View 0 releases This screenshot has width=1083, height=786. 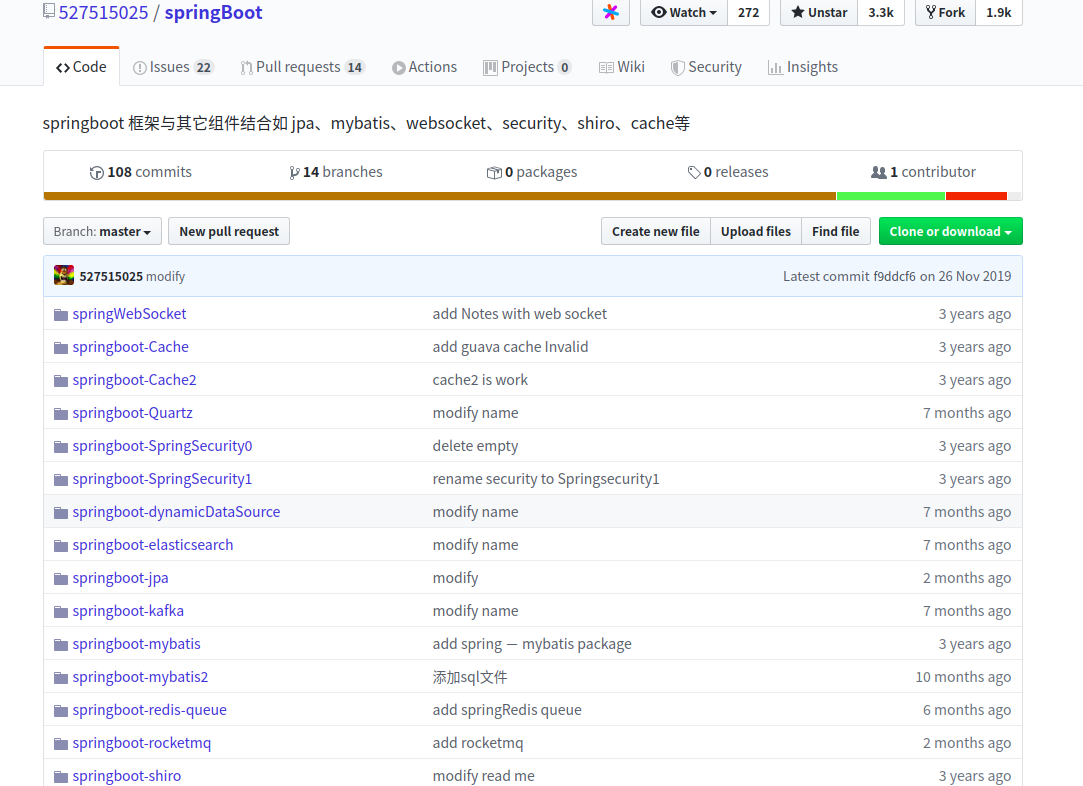[728, 172]
